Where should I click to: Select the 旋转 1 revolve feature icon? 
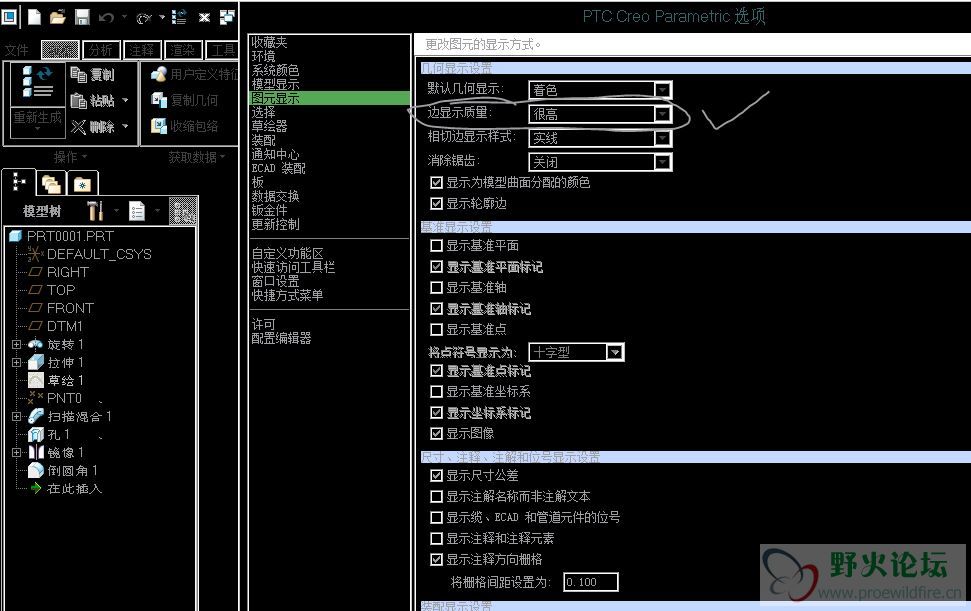tap(36, 344)
